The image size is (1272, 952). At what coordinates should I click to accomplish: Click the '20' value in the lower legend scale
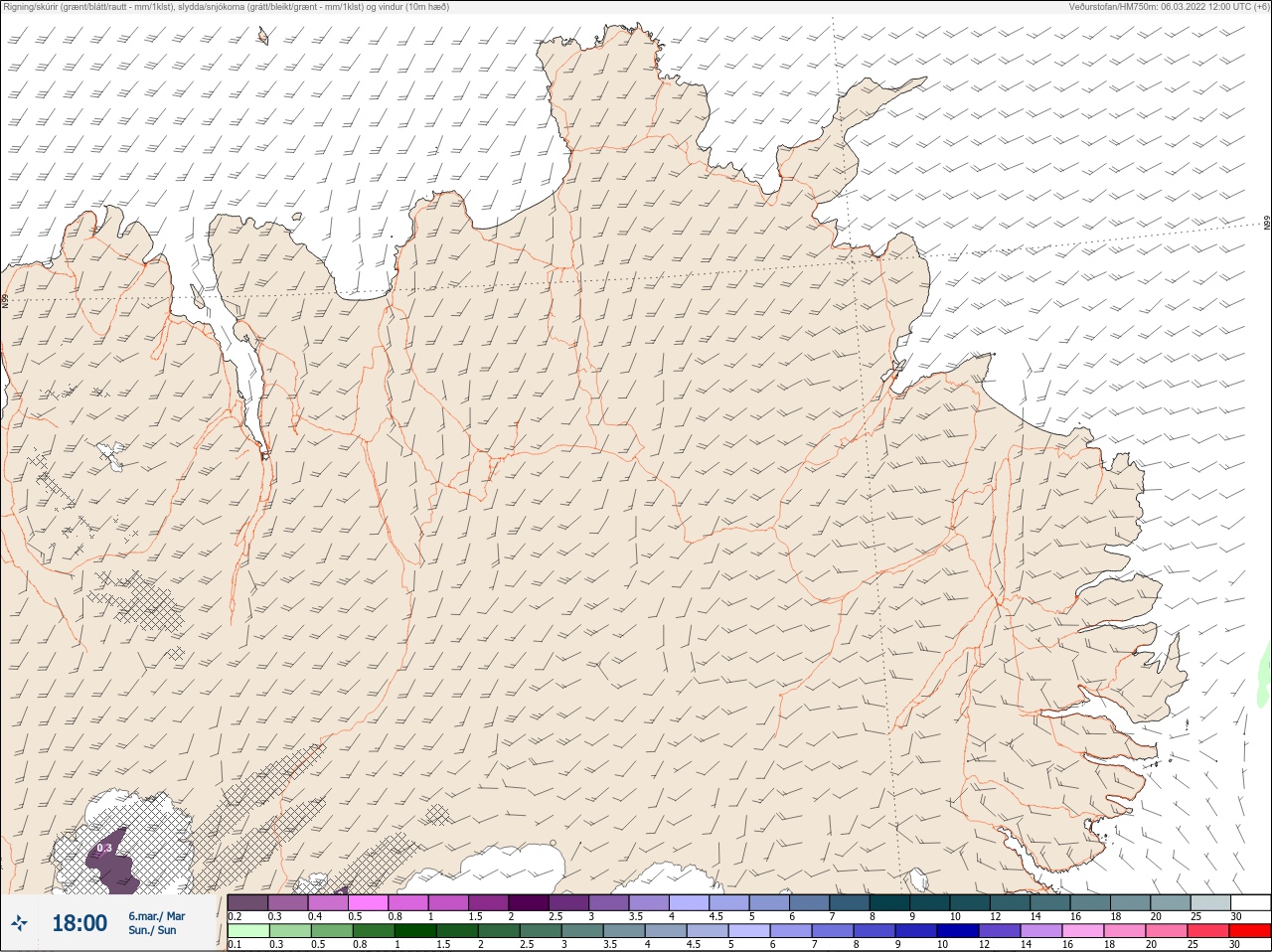tap(1151, 945)
